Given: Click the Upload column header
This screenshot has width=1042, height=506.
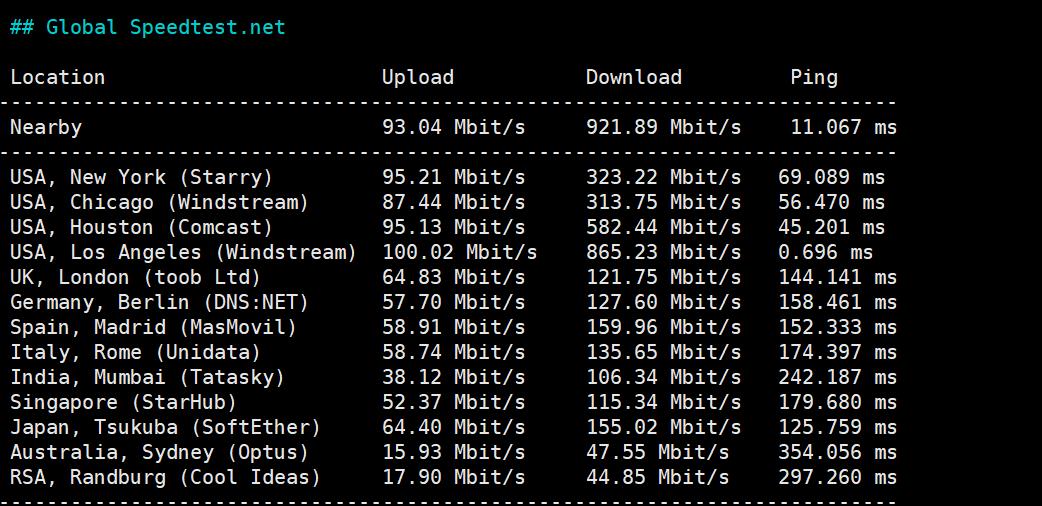Looking at the screenshot, I should [x=417, y=77].
